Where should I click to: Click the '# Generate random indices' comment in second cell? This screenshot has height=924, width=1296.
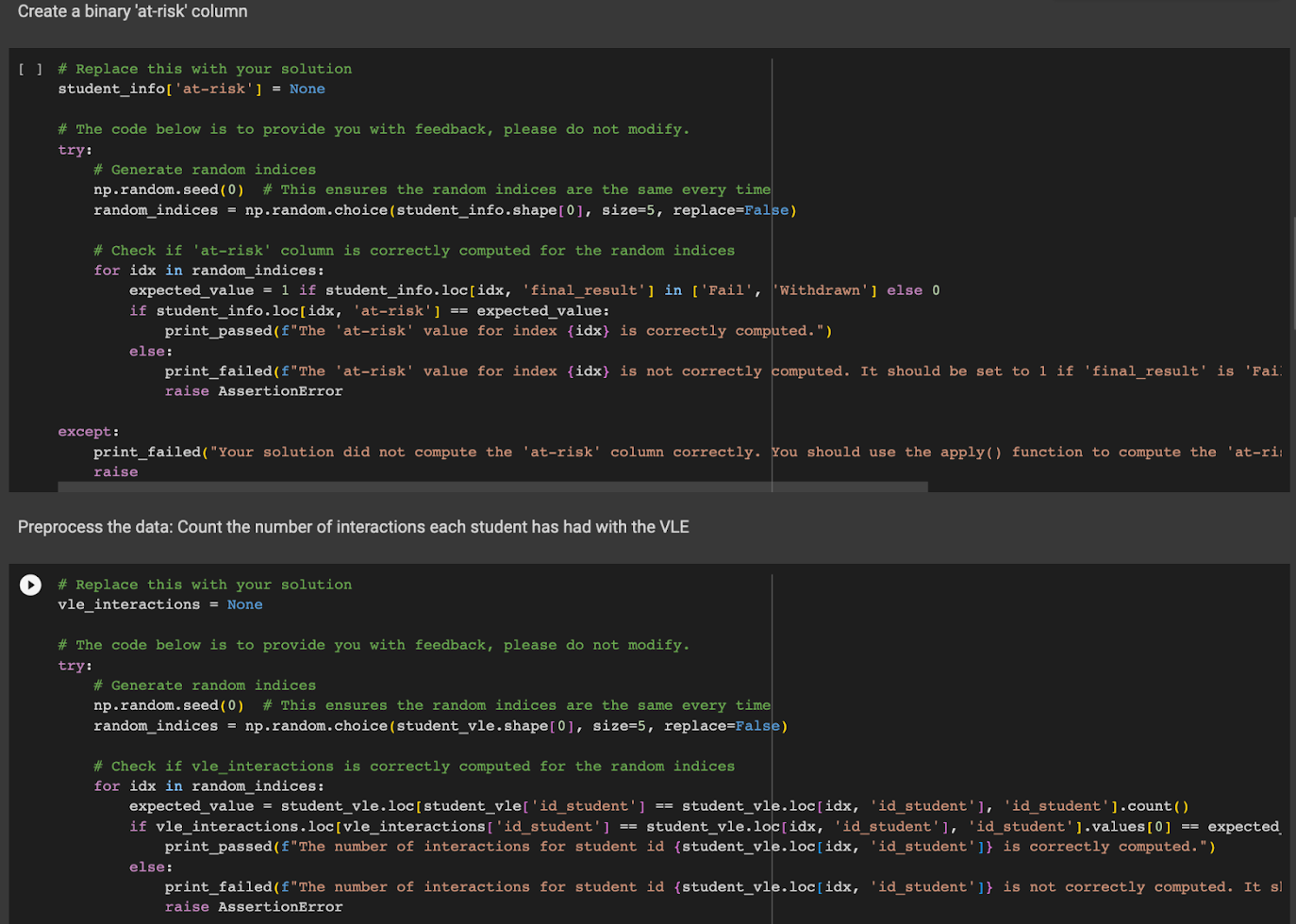(x=204, y=685)
